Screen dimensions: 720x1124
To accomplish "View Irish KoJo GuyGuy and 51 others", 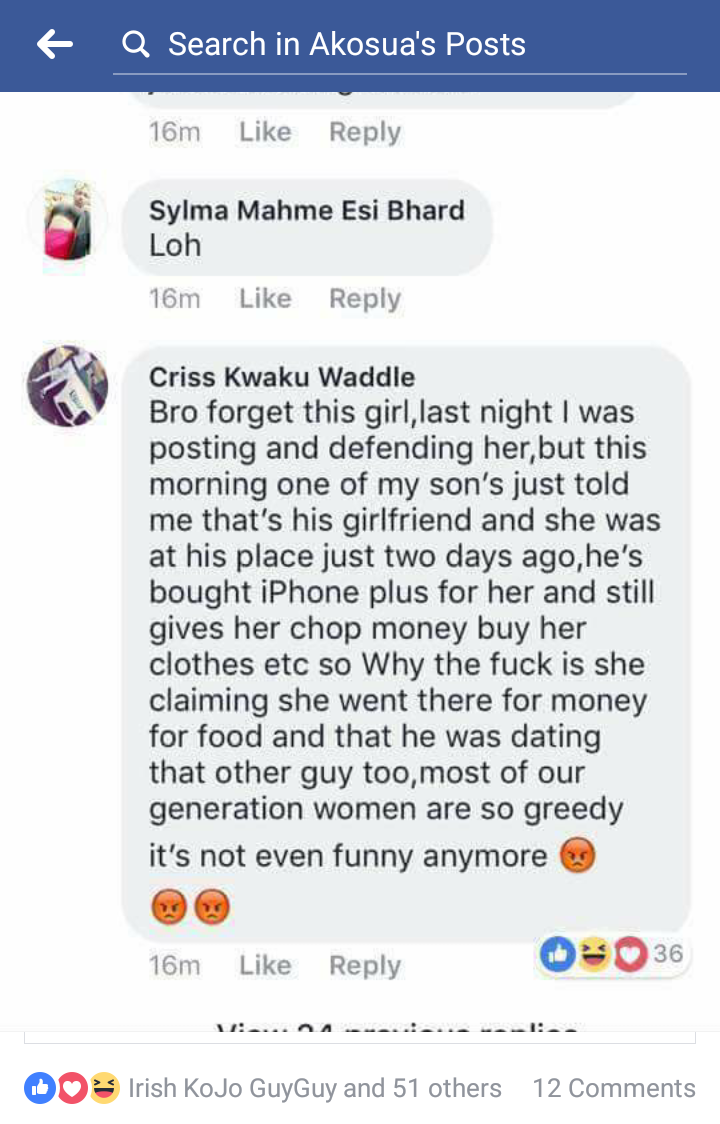I will [x=315, y=1088].
